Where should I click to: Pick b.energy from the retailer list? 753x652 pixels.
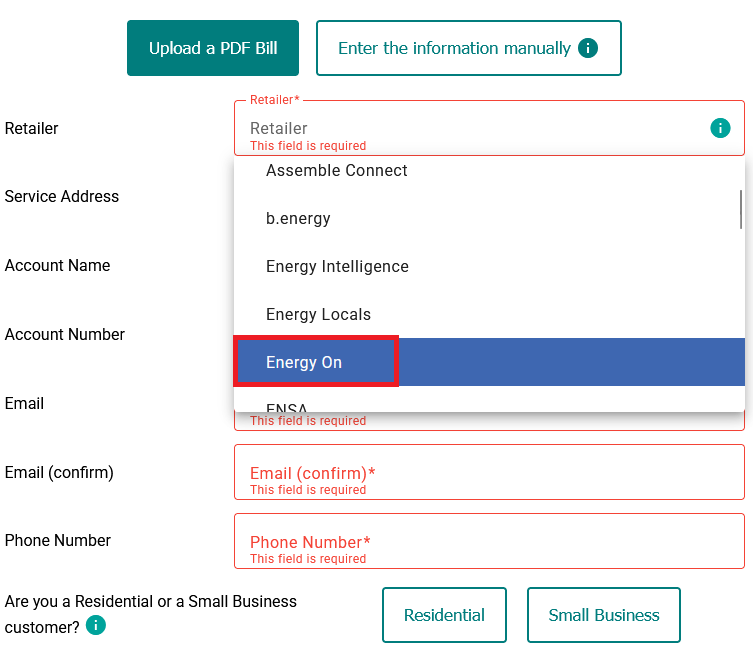click(489, 218)
